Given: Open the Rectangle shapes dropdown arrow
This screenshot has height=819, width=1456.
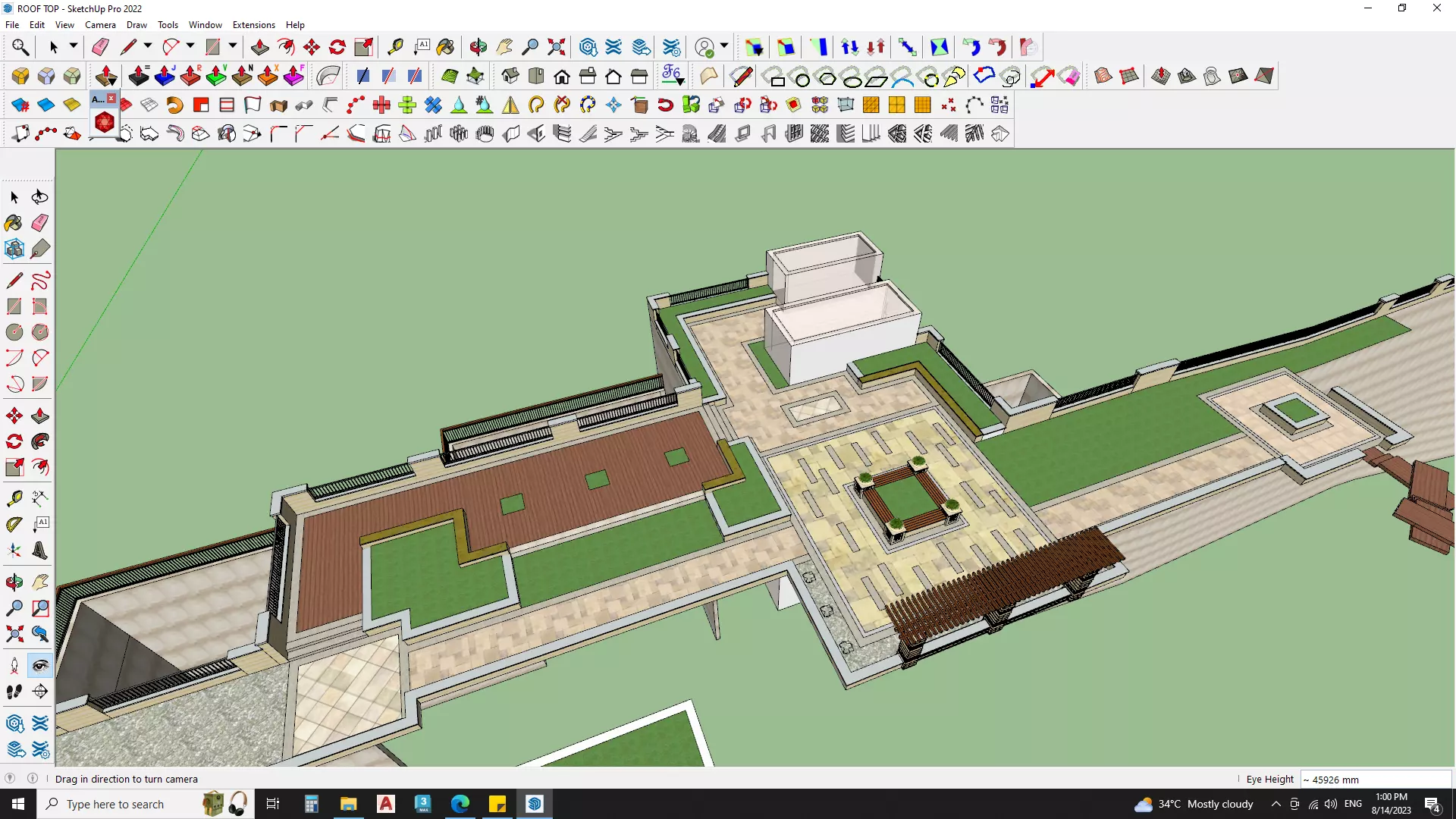Looking at the screenshot, I should click(233, 47).
